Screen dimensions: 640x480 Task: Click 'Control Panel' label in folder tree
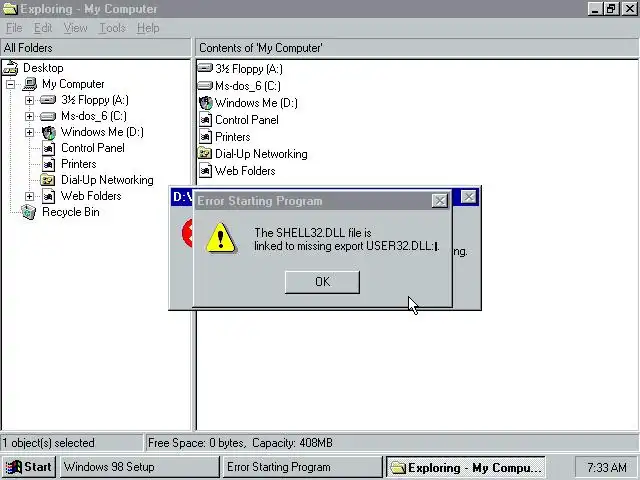click(93, 148)
